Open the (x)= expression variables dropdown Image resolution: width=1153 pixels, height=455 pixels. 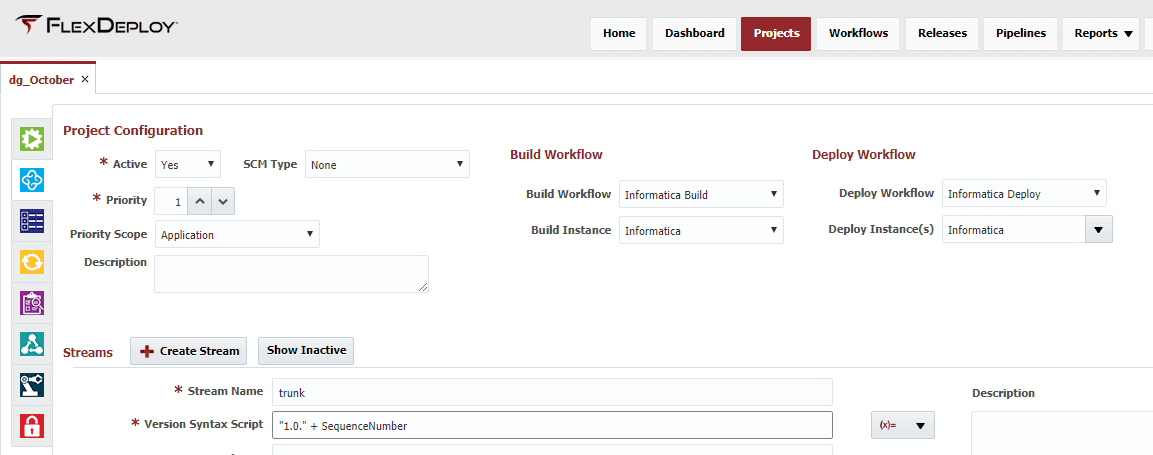(903, 425)
